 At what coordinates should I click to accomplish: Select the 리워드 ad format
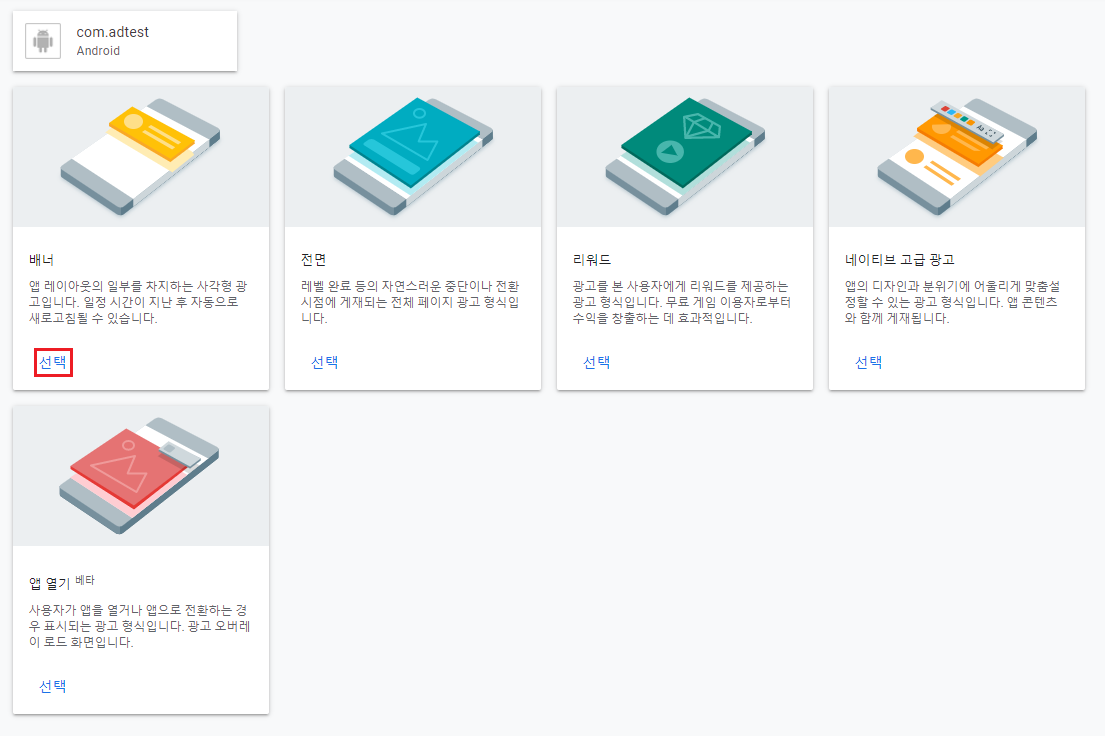596,362
